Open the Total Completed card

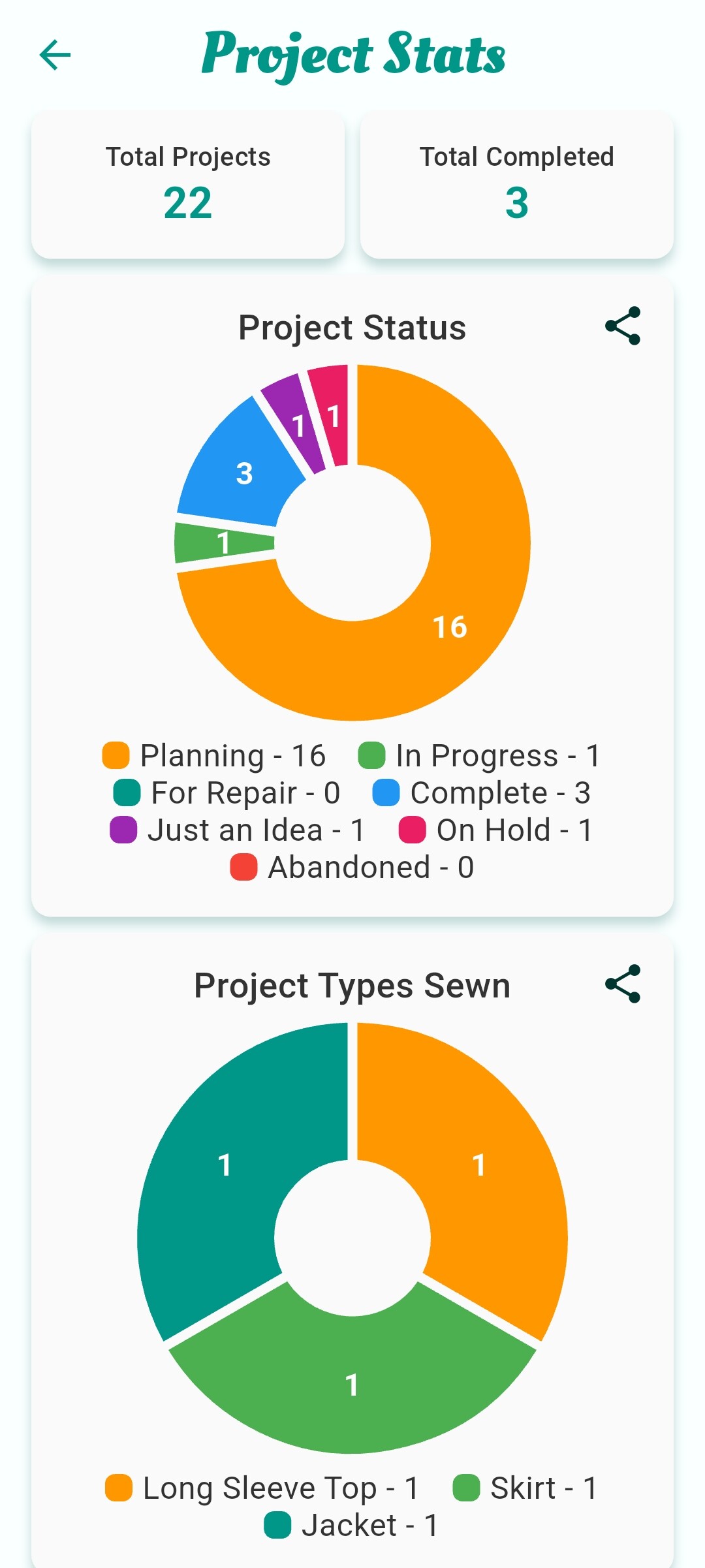click(x=516, y=184)
